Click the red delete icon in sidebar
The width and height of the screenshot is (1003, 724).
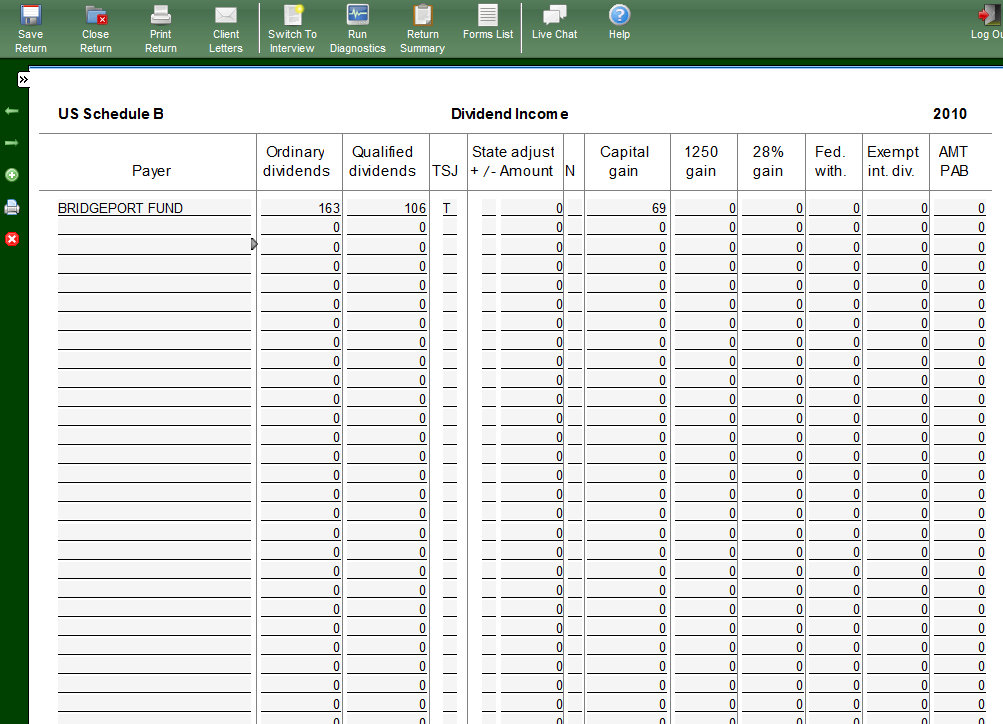(x=12, y=239)
